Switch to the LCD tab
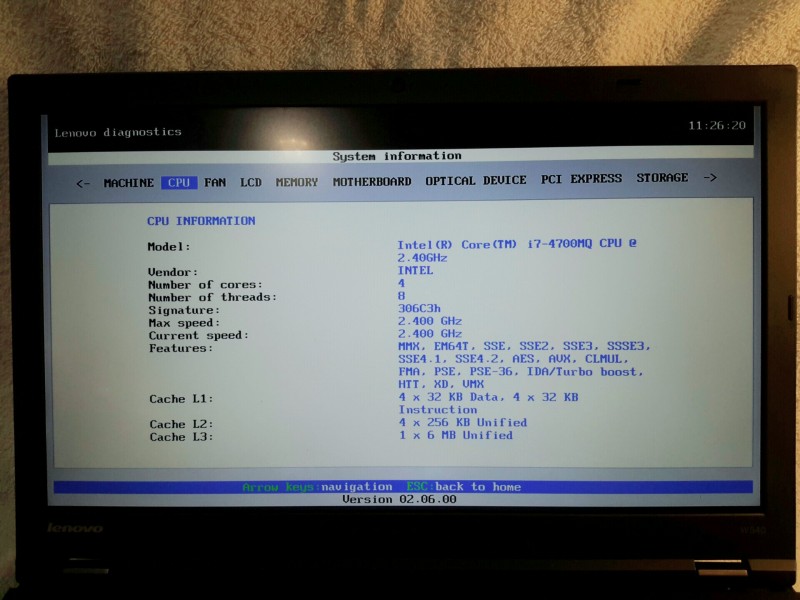 (251, 182)
